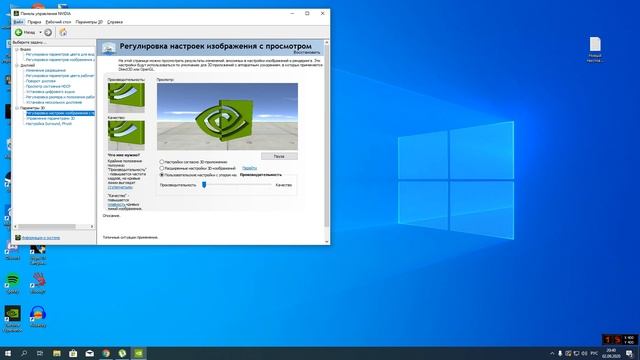The image size is (640, 360).
Task: Select Настройка Surround, PhysX tree item
Action: pos(49,124)
